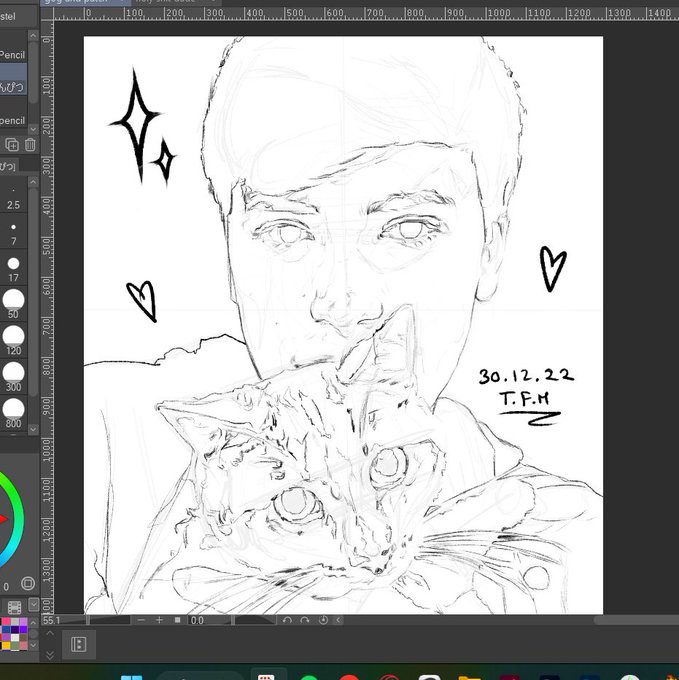679x680 pixels.
Task: Collapse the navigation bar with left arrow
Action: click(x=339, y=620)
